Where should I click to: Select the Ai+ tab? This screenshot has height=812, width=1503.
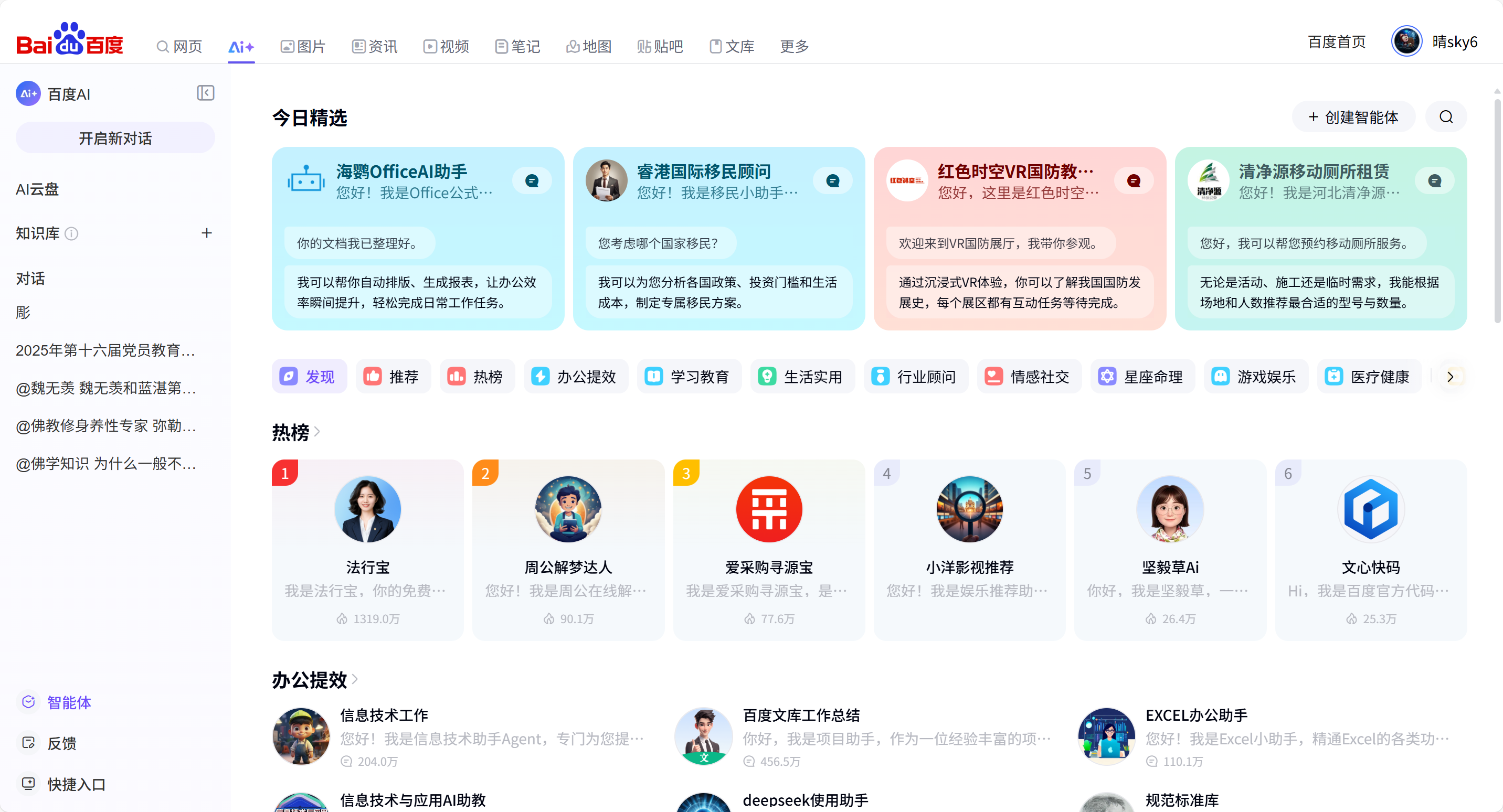coord(241,47)
